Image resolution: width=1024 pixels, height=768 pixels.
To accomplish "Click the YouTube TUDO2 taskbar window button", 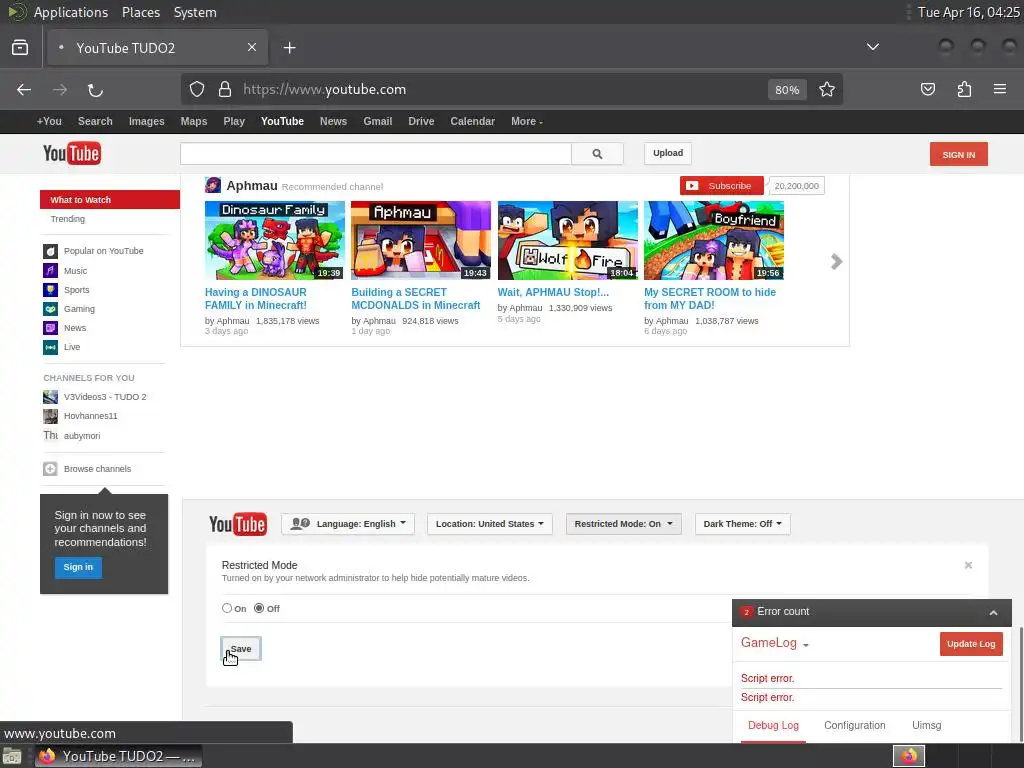I will pos(118,756).
